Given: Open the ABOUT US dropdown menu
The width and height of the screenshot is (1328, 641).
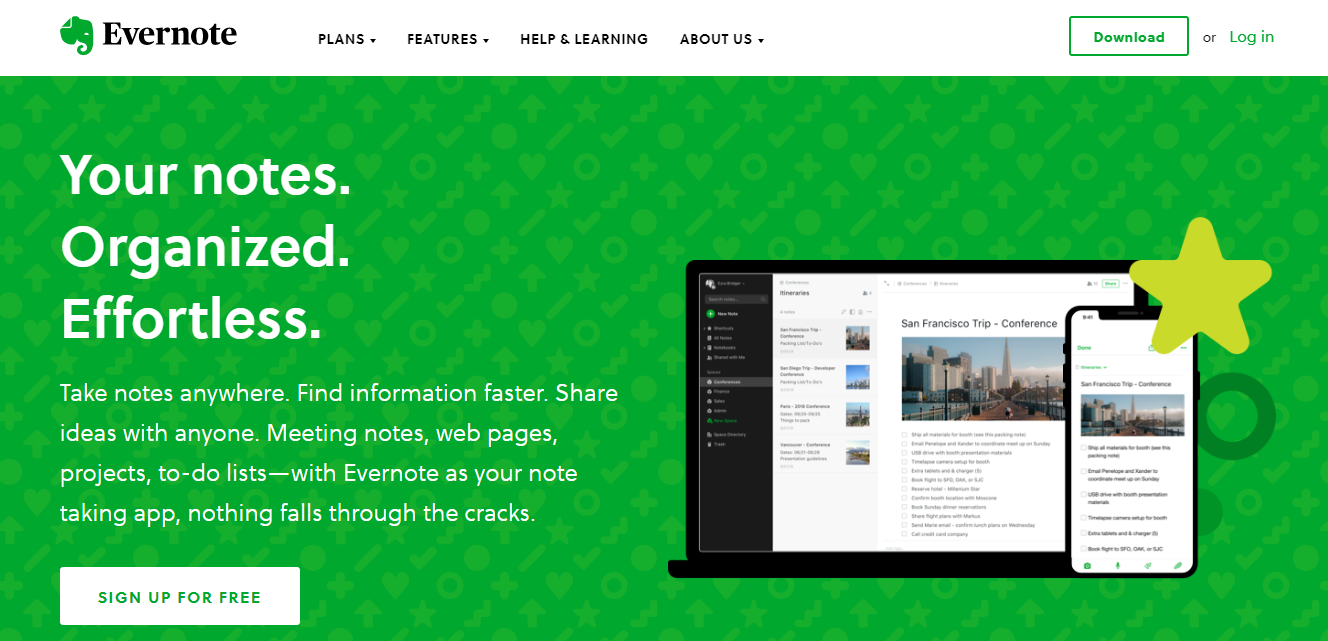Looking at the screenshot, I should tap(722, 39).
